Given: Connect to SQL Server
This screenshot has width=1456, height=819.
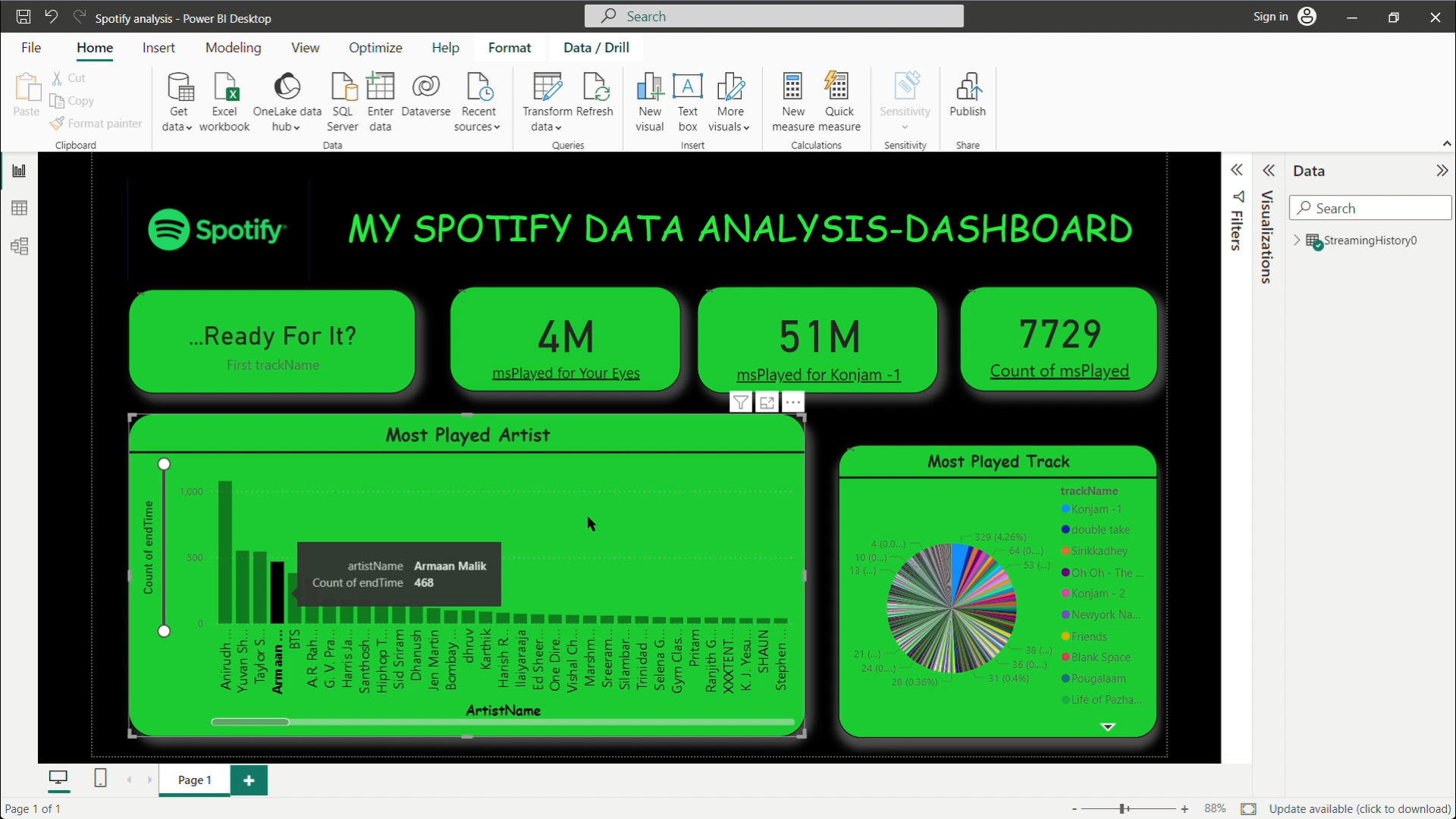Looking at the screenshot, I should pos(343,102).
